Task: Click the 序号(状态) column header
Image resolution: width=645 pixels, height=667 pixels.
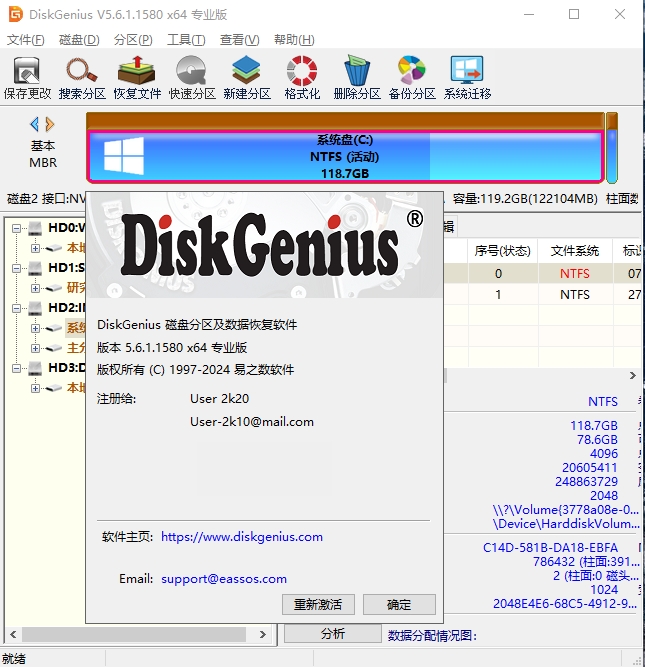Action: pyautogui.click(x=502, y=251)
